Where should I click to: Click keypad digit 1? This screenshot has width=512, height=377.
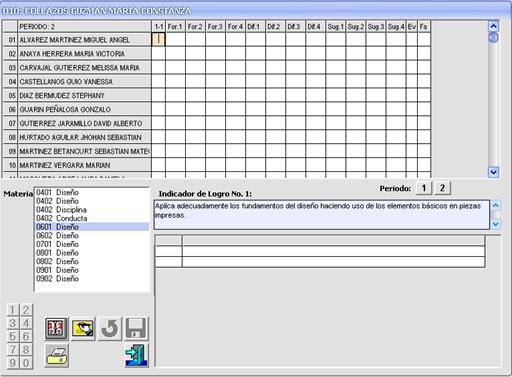coord(13,310)
